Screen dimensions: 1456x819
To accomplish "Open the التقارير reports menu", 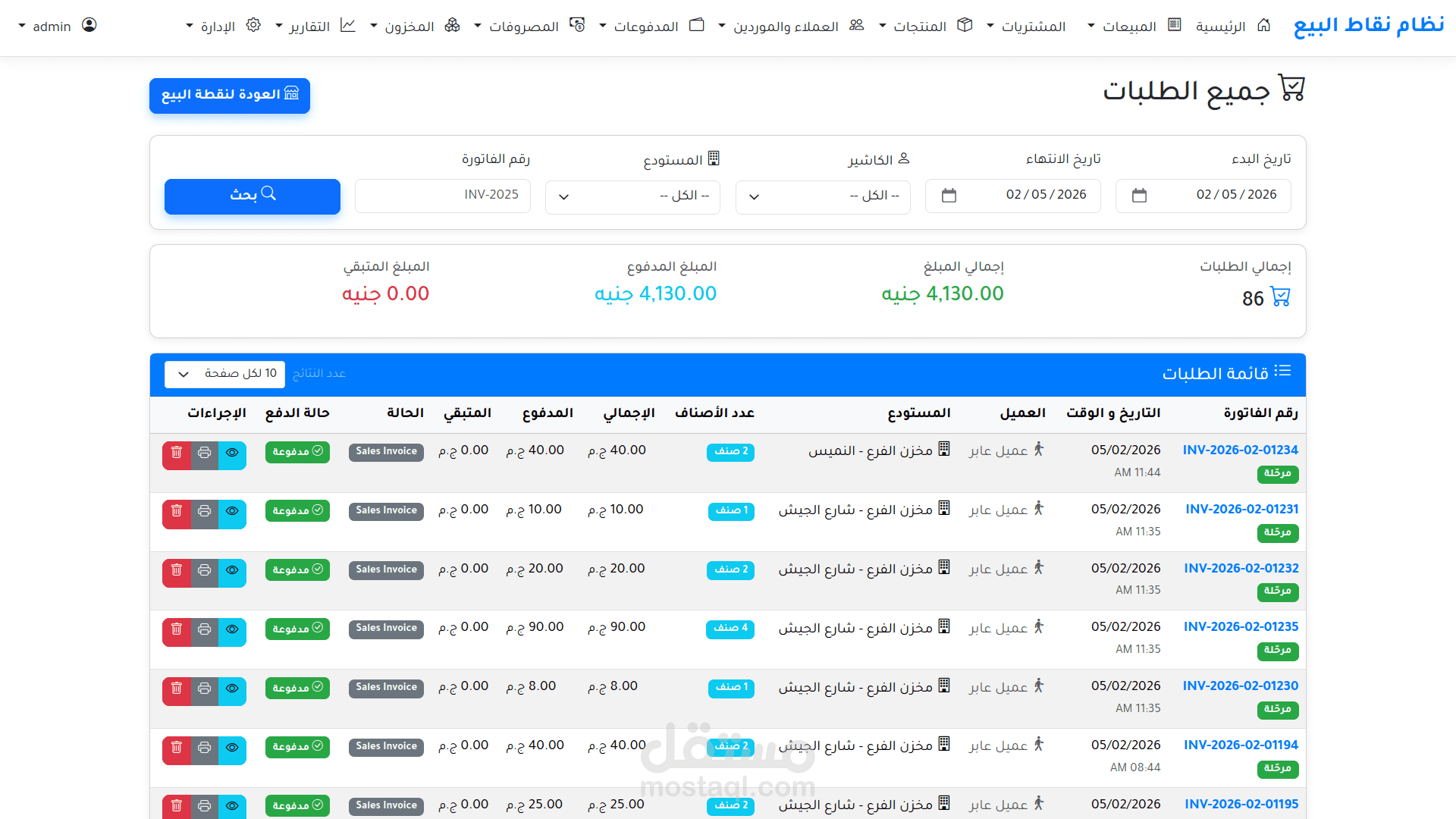I will (308, 27).
